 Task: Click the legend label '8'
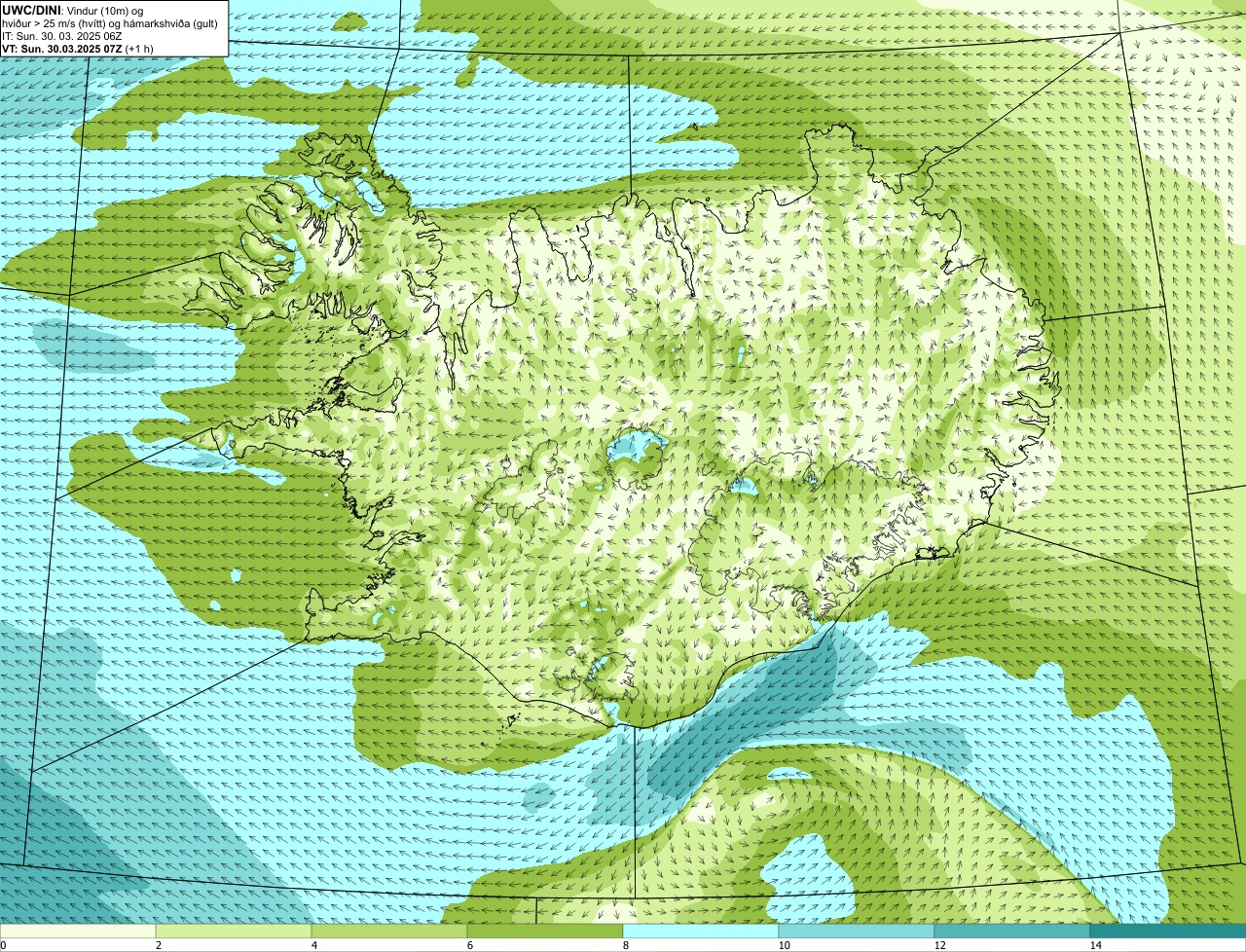pos(625,945)
